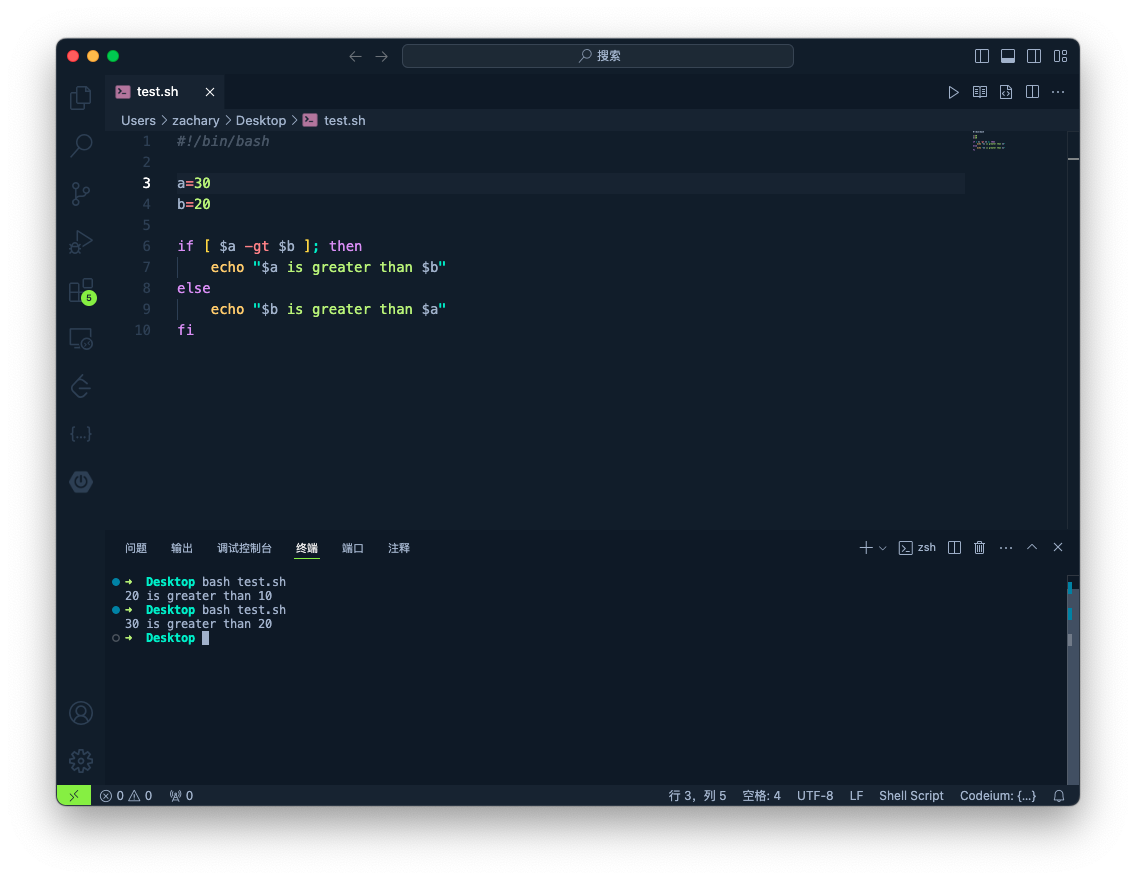Open the Extensions view with badge
This screenshot has height=880, width=1136.
pyautogui.click(x=81, y=291)
